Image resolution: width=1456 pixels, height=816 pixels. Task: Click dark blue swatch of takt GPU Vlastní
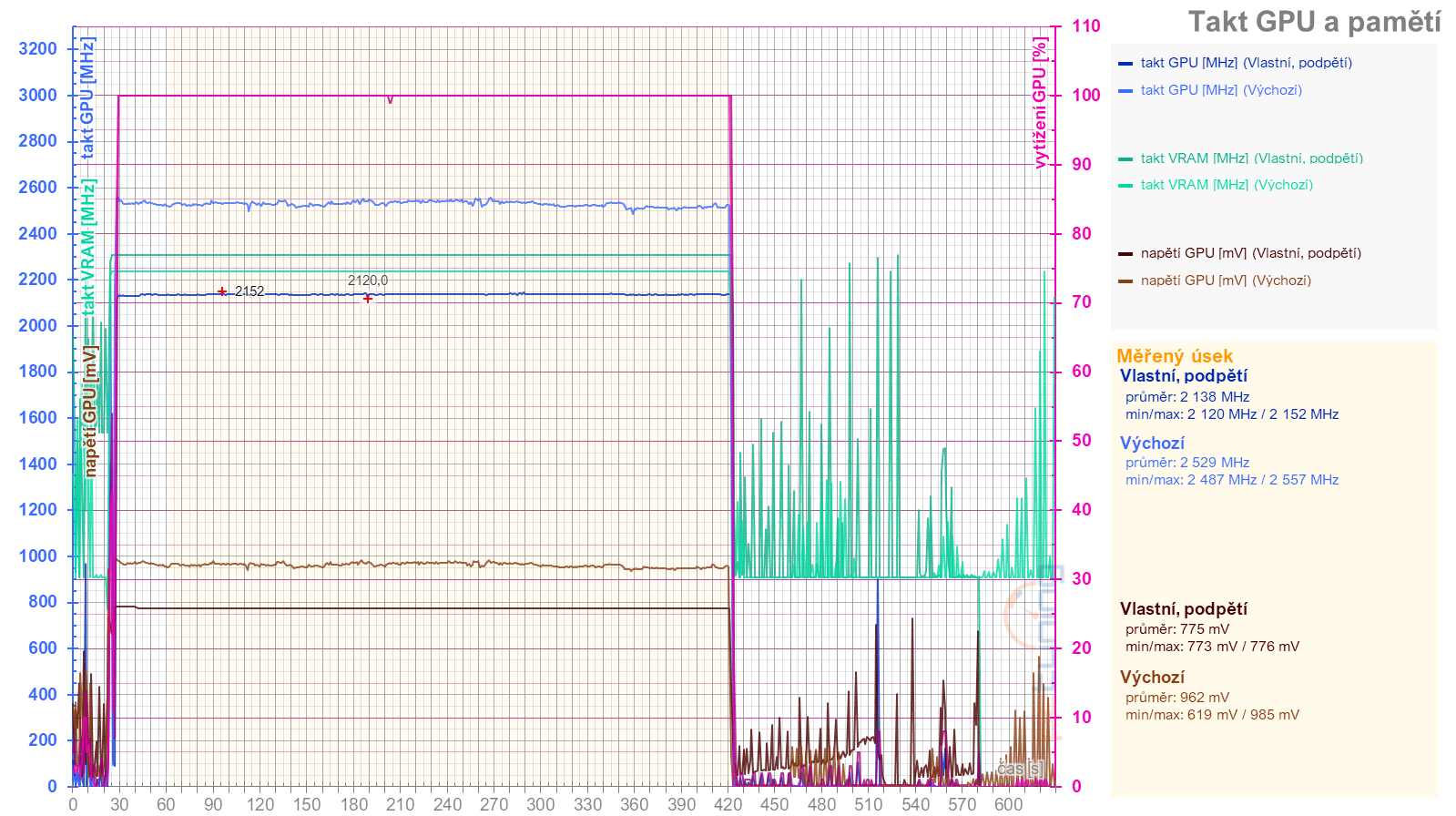click(x=1125, y=64)
